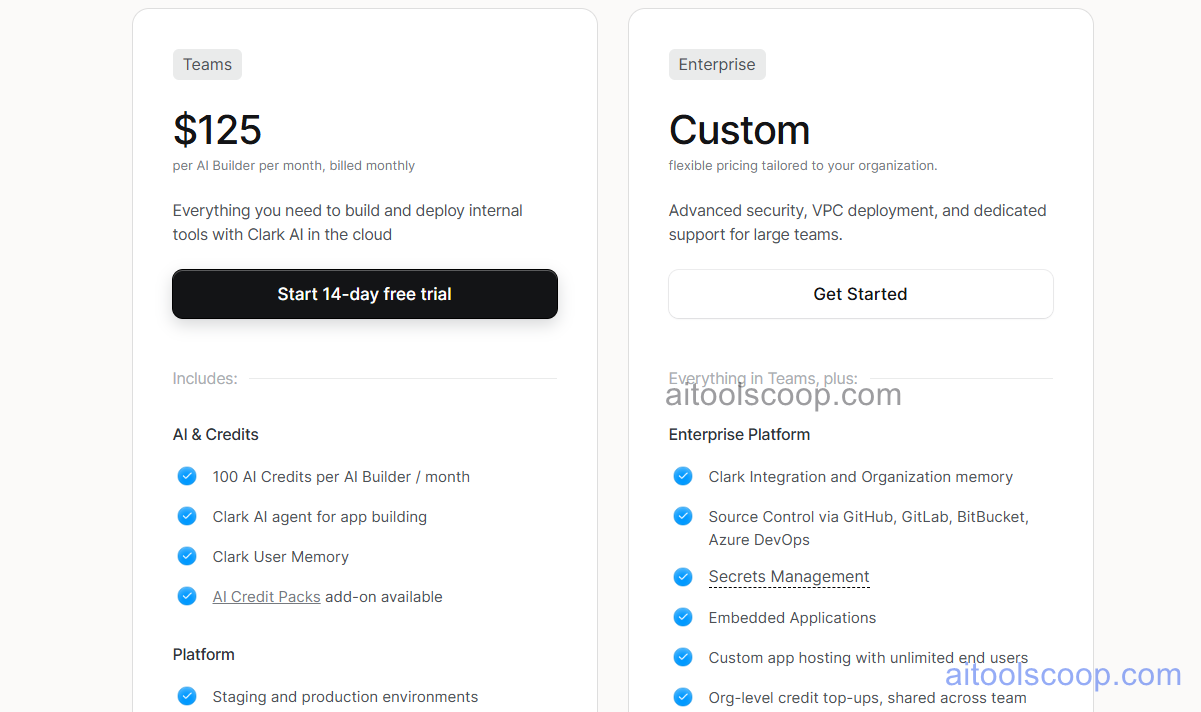Click the checkmark beside Clark Integration
1201x712 pixels.
tap(683, 476)
